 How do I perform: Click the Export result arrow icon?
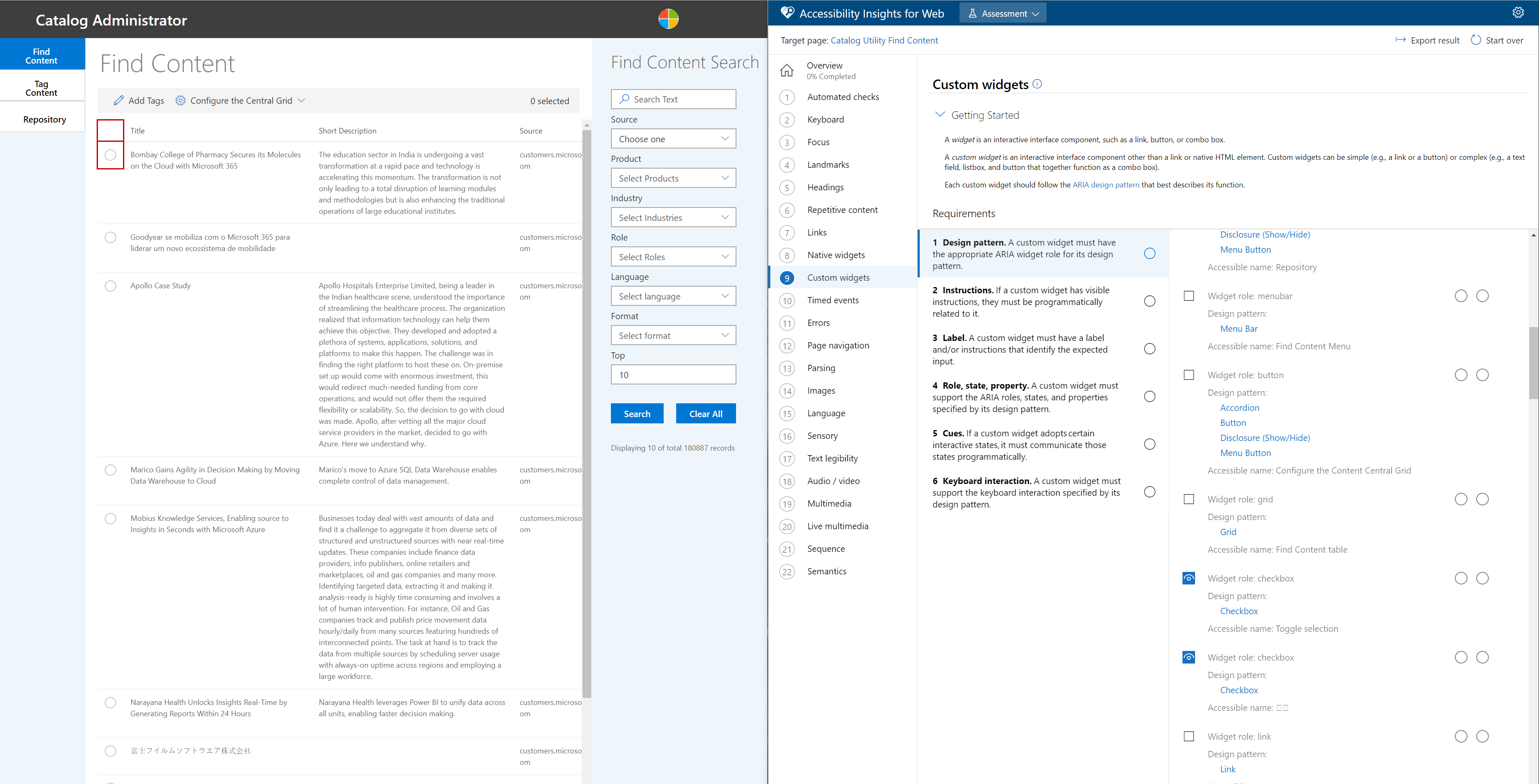(x=1400, y=40)
